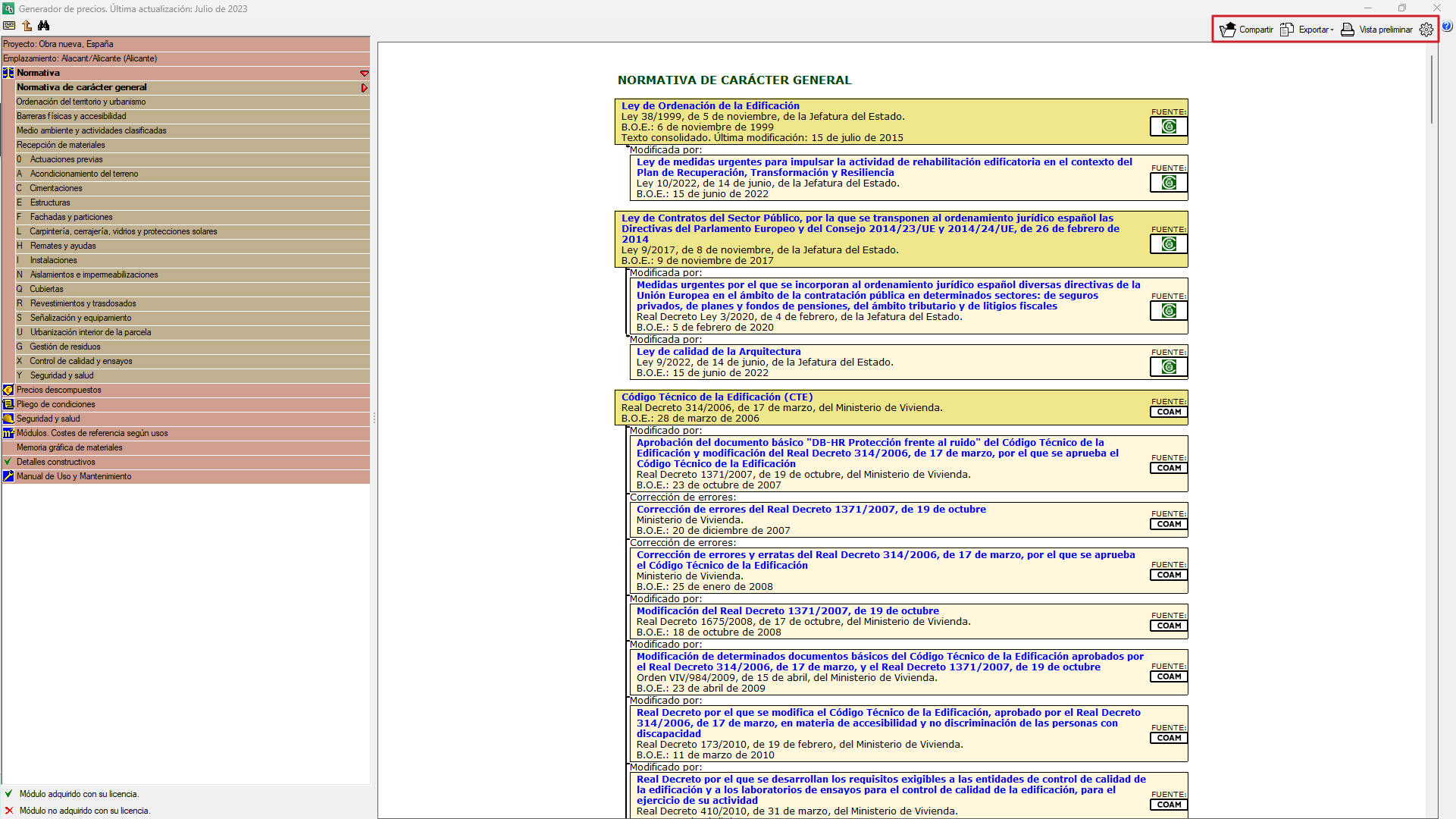Open the settings gear icon
Screen dimensions: 1456x819
pyautogui.click(x=1426, y=30)
